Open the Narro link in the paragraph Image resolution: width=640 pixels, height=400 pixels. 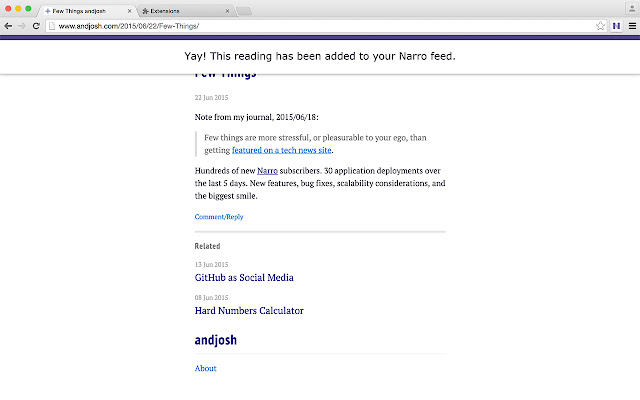[267, 171]
